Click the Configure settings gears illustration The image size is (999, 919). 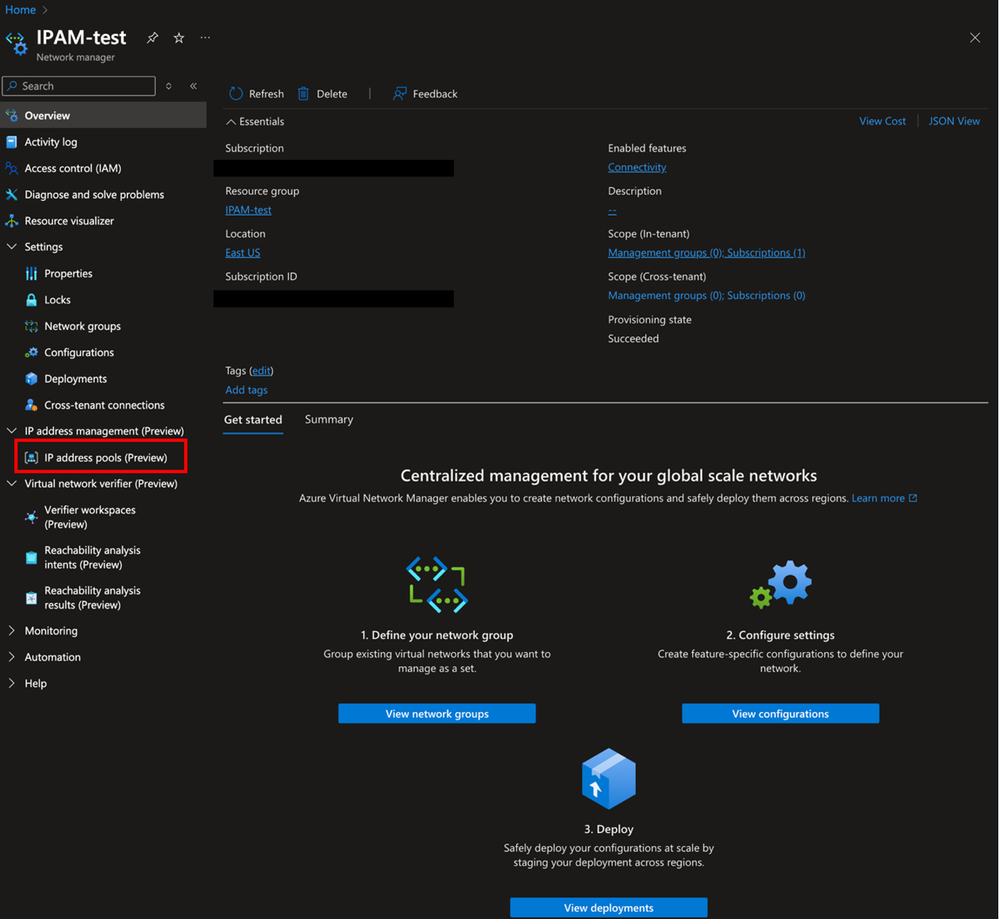[x=780, y=584]
